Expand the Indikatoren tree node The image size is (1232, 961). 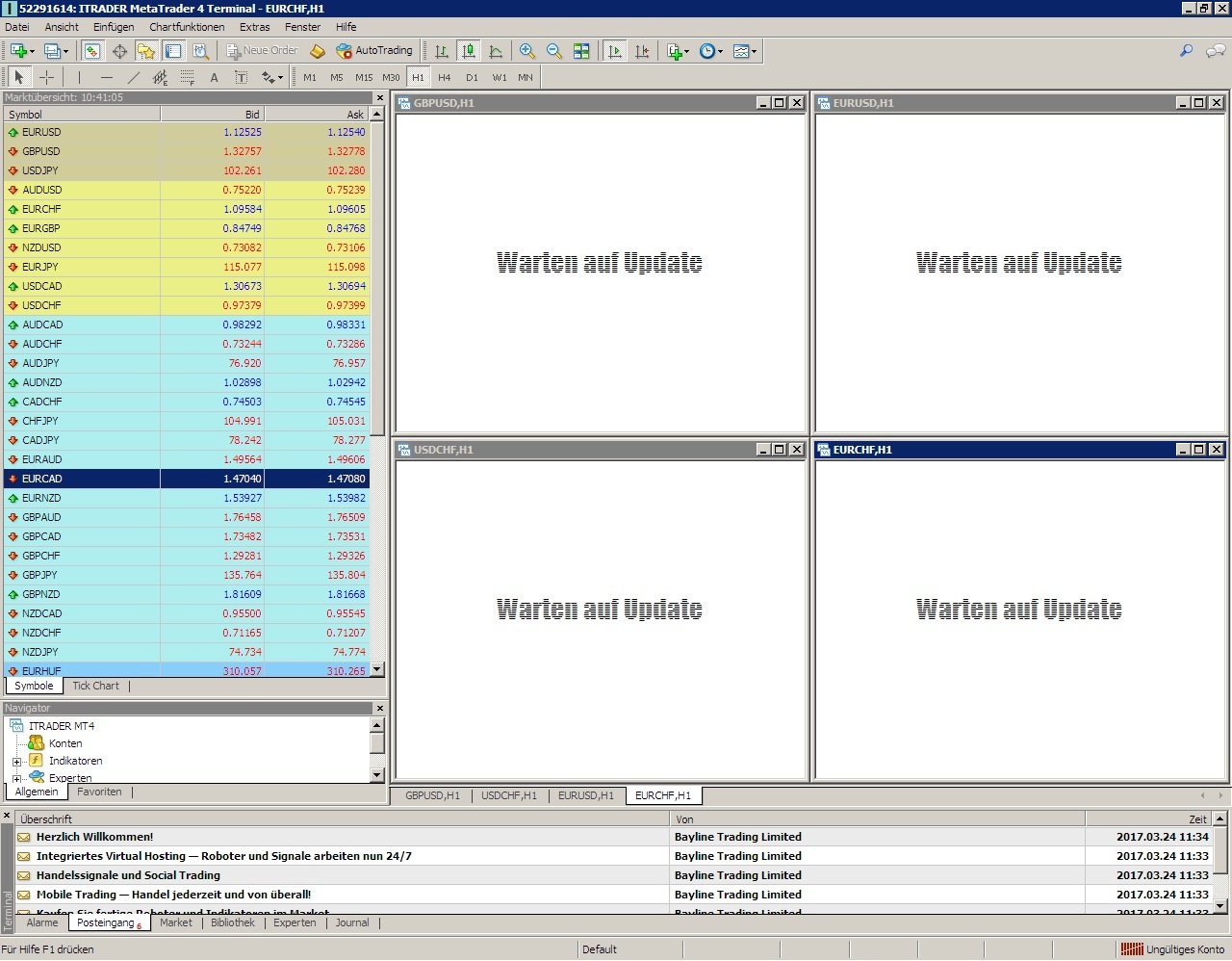click(16, 762)
